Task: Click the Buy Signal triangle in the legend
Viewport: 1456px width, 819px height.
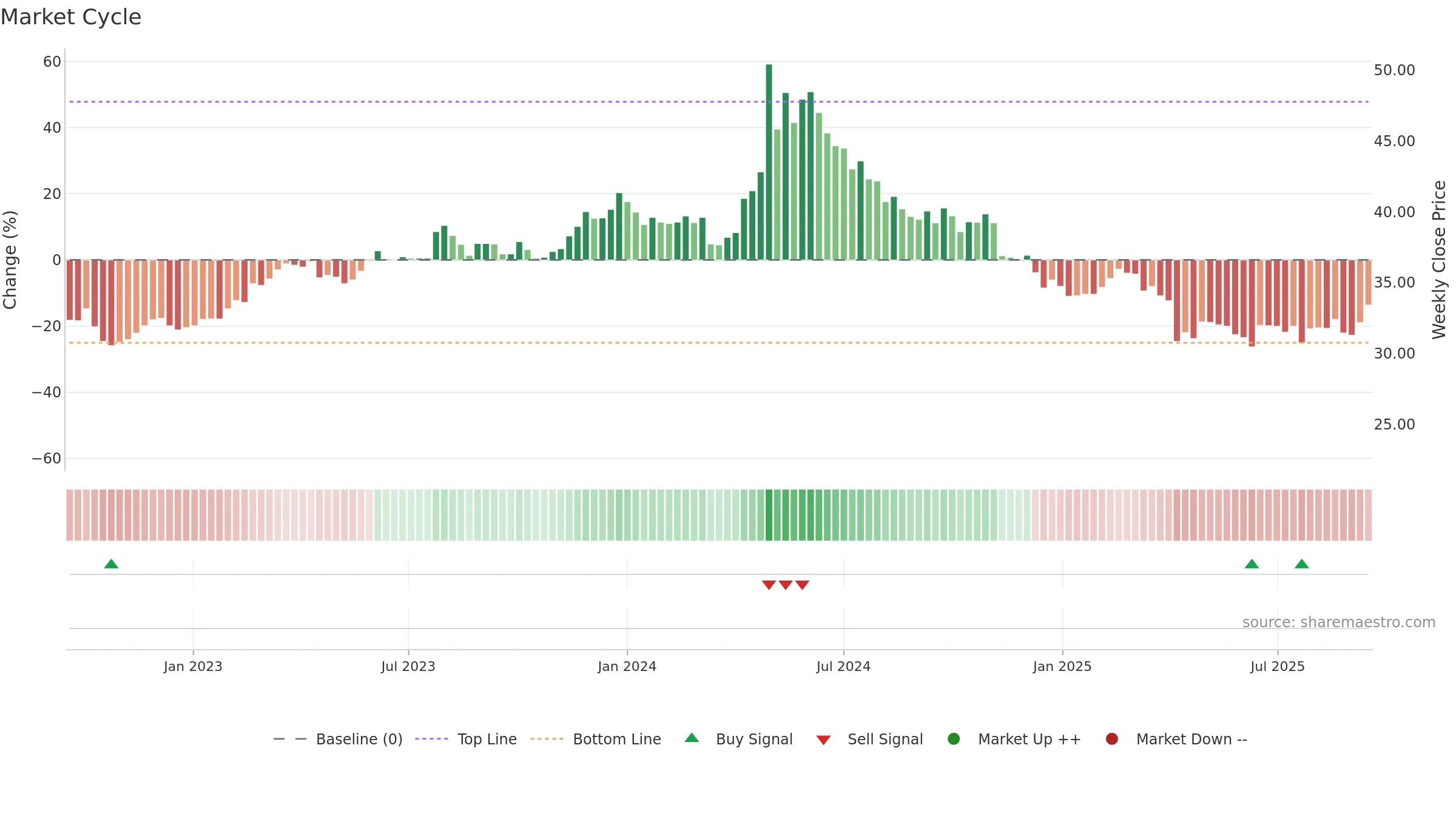Action: [692, 738]
